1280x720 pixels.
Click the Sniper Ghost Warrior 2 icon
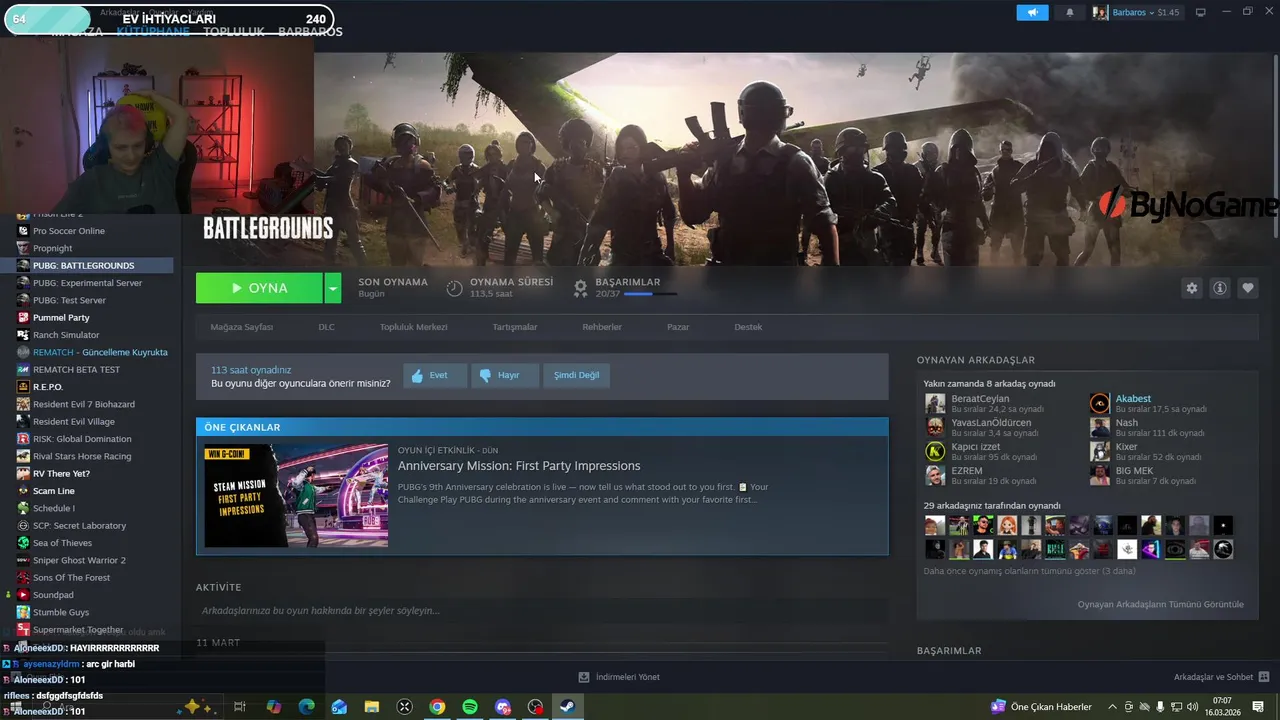[x=24, y=560]
